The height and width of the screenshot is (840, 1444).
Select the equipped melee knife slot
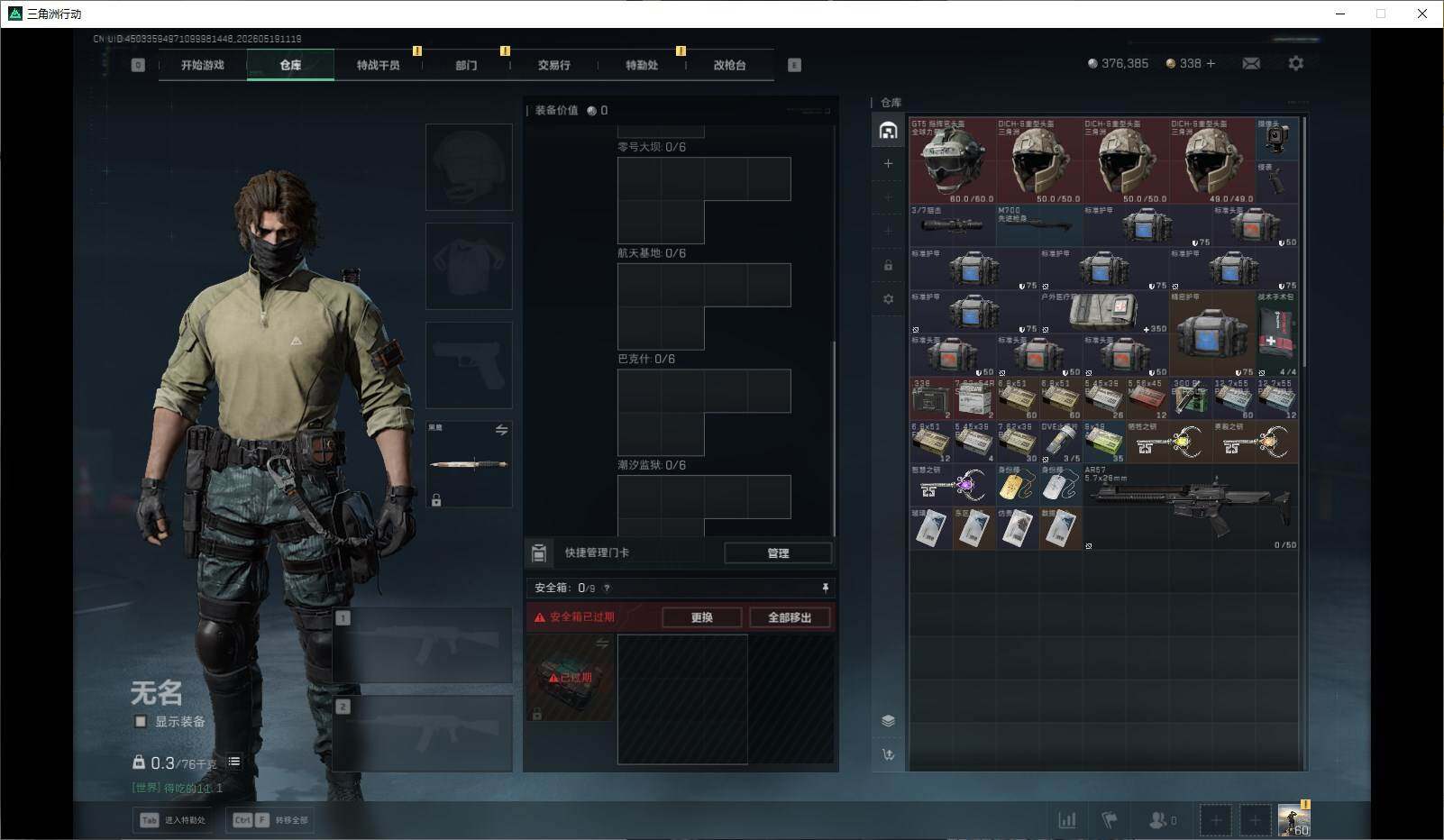pyautogui.click(x=469, y=464)
